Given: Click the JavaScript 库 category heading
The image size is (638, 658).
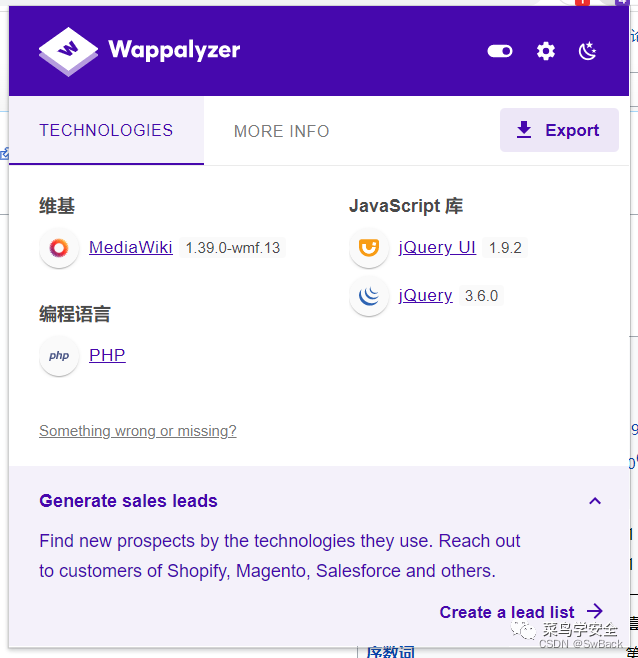Looking at the screenshot, I should (406, 206).
